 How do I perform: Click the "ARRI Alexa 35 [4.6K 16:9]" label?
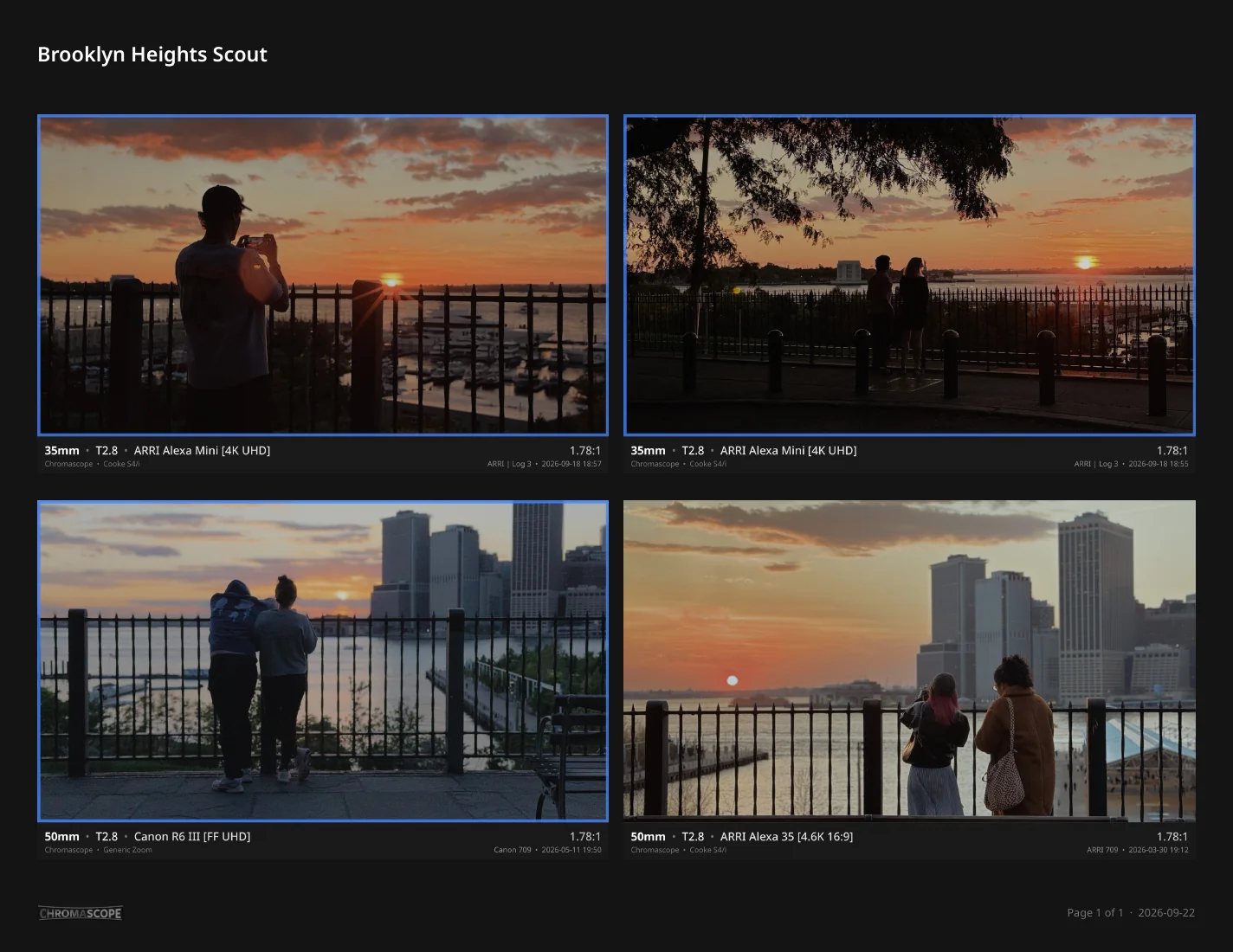[786, 837]
